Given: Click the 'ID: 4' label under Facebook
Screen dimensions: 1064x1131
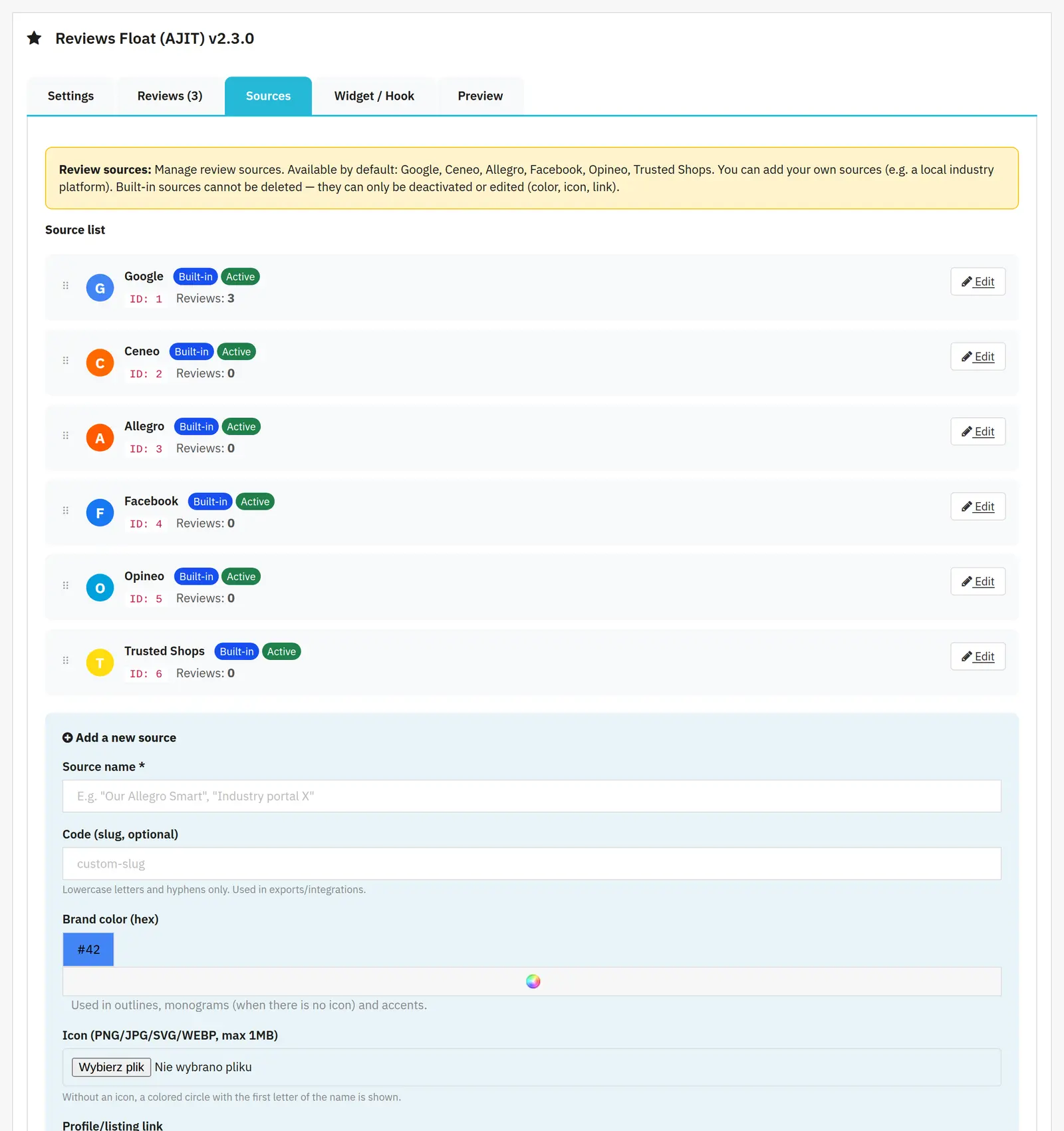Looking at the screenshot, I should pyautogui.click(x=146, y=524).
